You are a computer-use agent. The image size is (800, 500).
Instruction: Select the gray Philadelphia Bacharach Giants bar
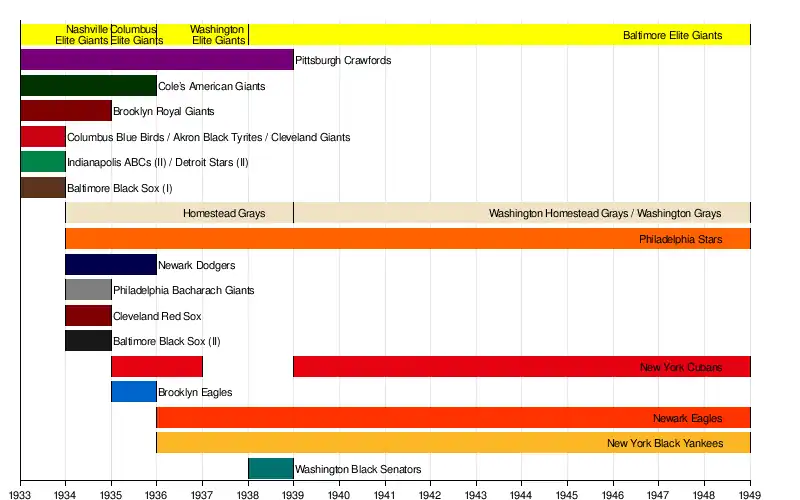click(88, 290)
